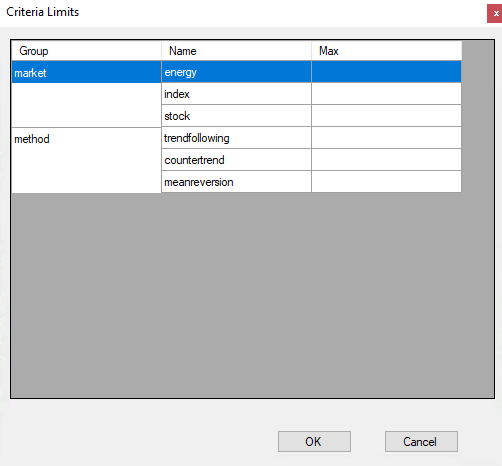Select the energy name cell
The image size is (502, 466).
click(237, 72)
